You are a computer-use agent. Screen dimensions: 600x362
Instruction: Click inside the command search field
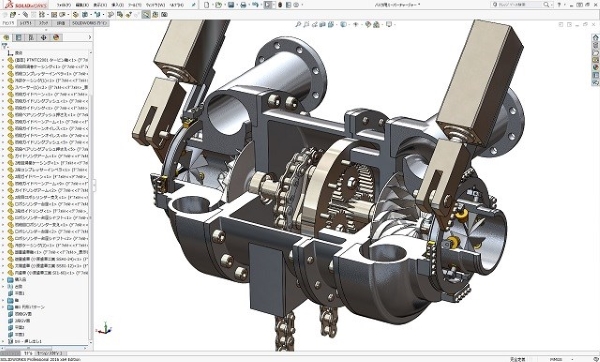(x=519, y=5)
